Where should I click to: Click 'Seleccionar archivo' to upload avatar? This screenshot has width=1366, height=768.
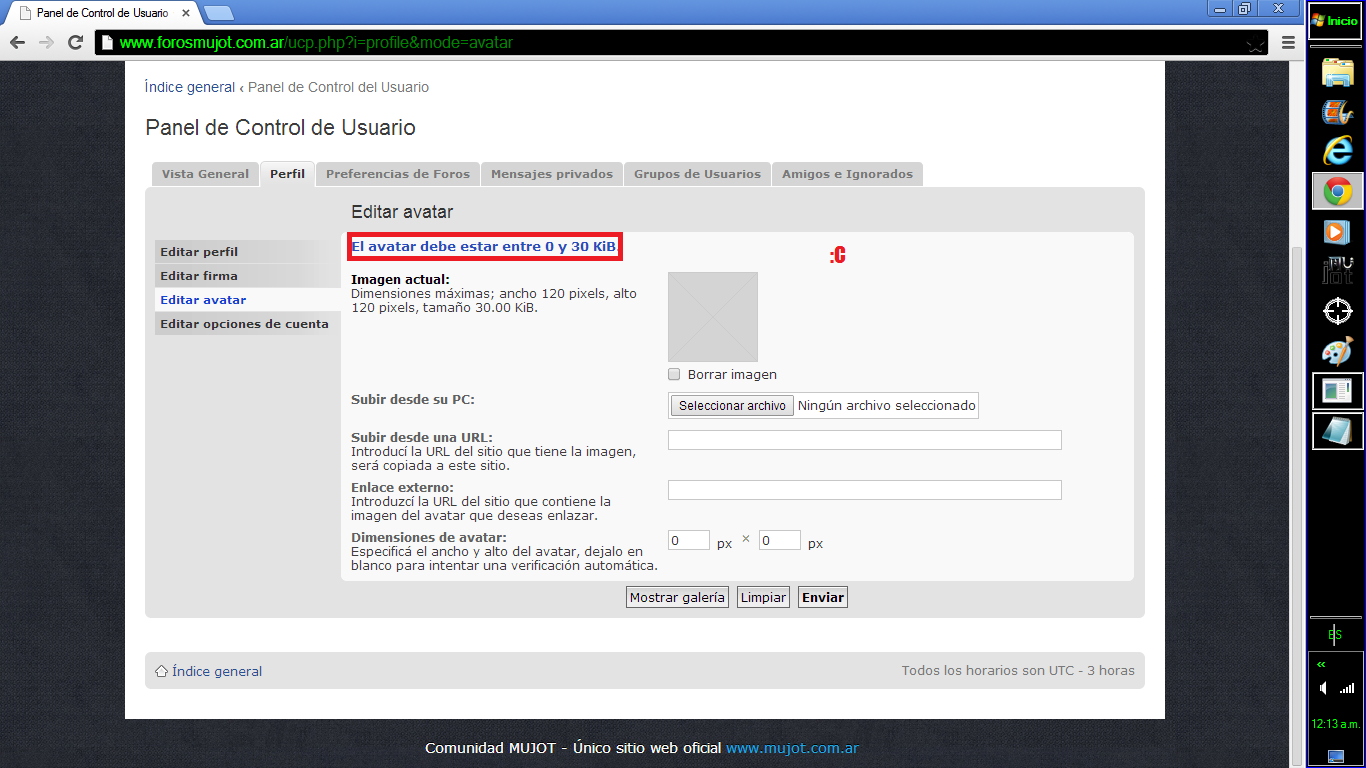pyautogui.click(x=732, y=406)
